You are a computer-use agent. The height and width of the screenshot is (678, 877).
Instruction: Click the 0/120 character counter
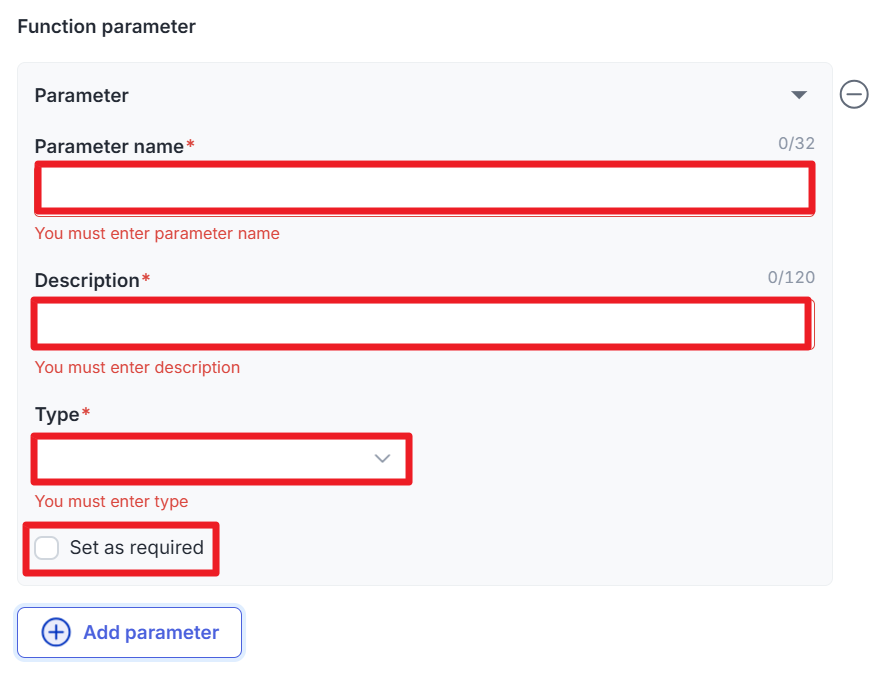(791, 278)
